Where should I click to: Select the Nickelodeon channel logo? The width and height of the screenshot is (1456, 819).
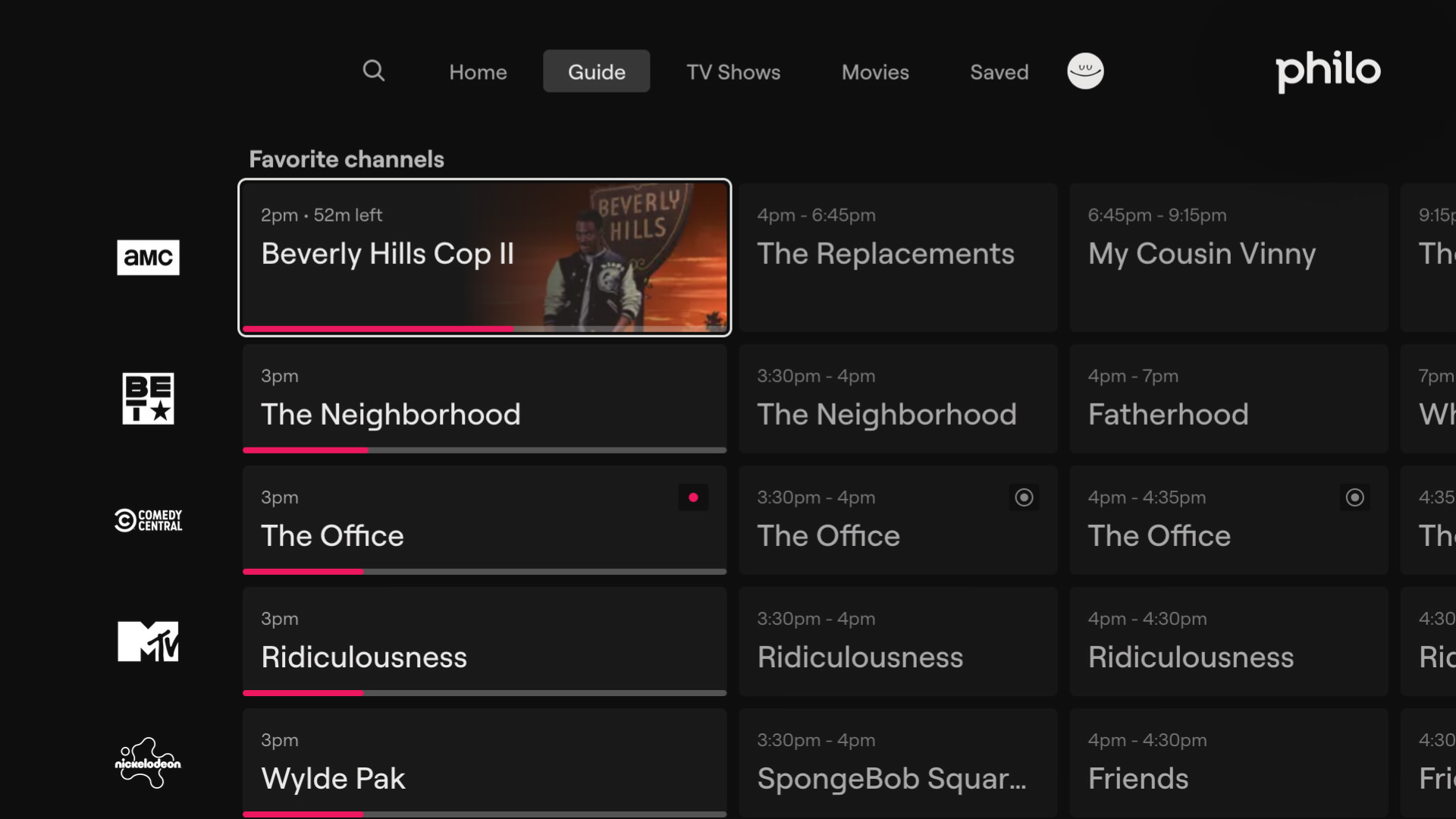[x=148, y=763]
